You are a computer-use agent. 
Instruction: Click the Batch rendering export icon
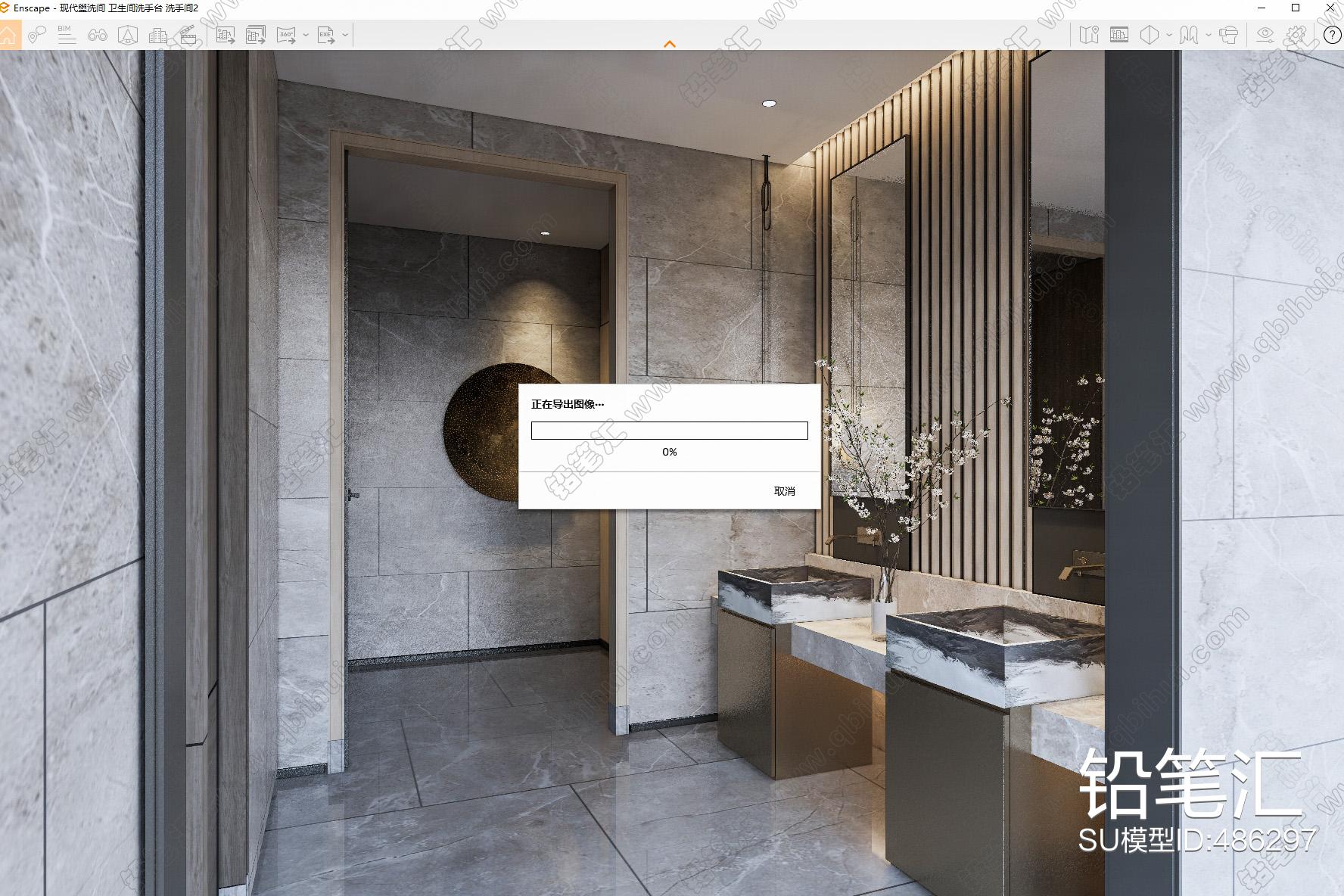tap(256, 35)
